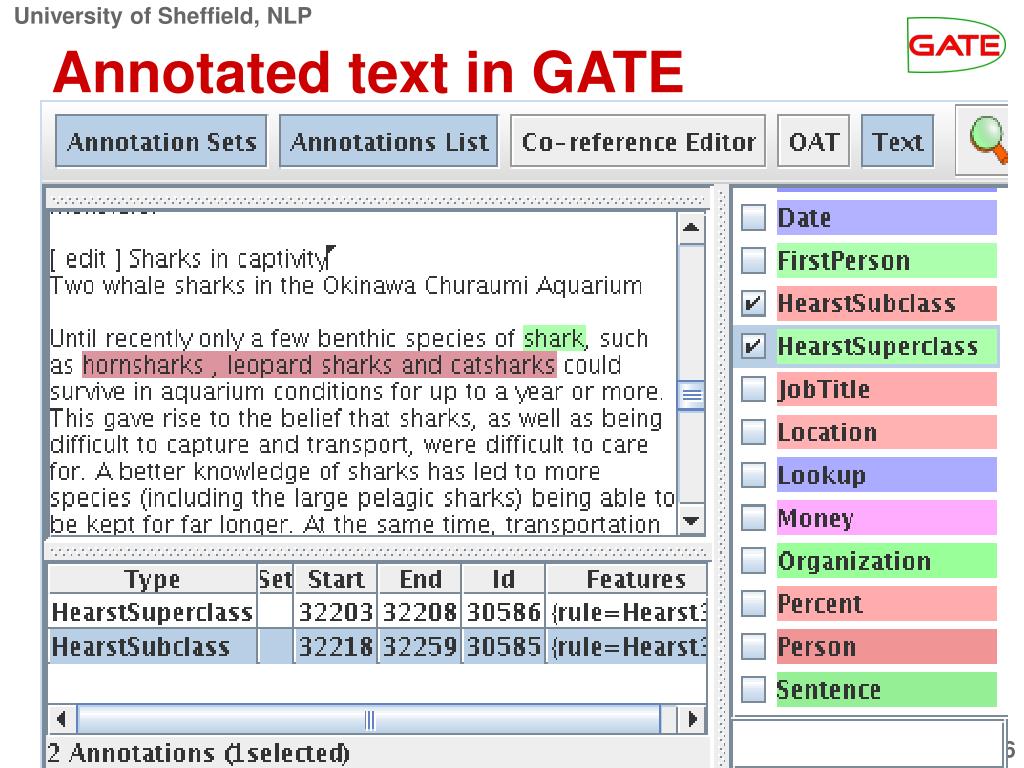Enable the JobTitle annotation checkbox

[754, 389]
